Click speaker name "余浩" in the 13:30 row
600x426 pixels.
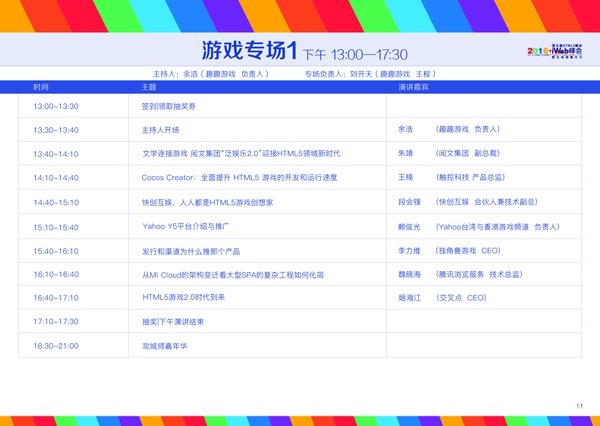point(406,129)
